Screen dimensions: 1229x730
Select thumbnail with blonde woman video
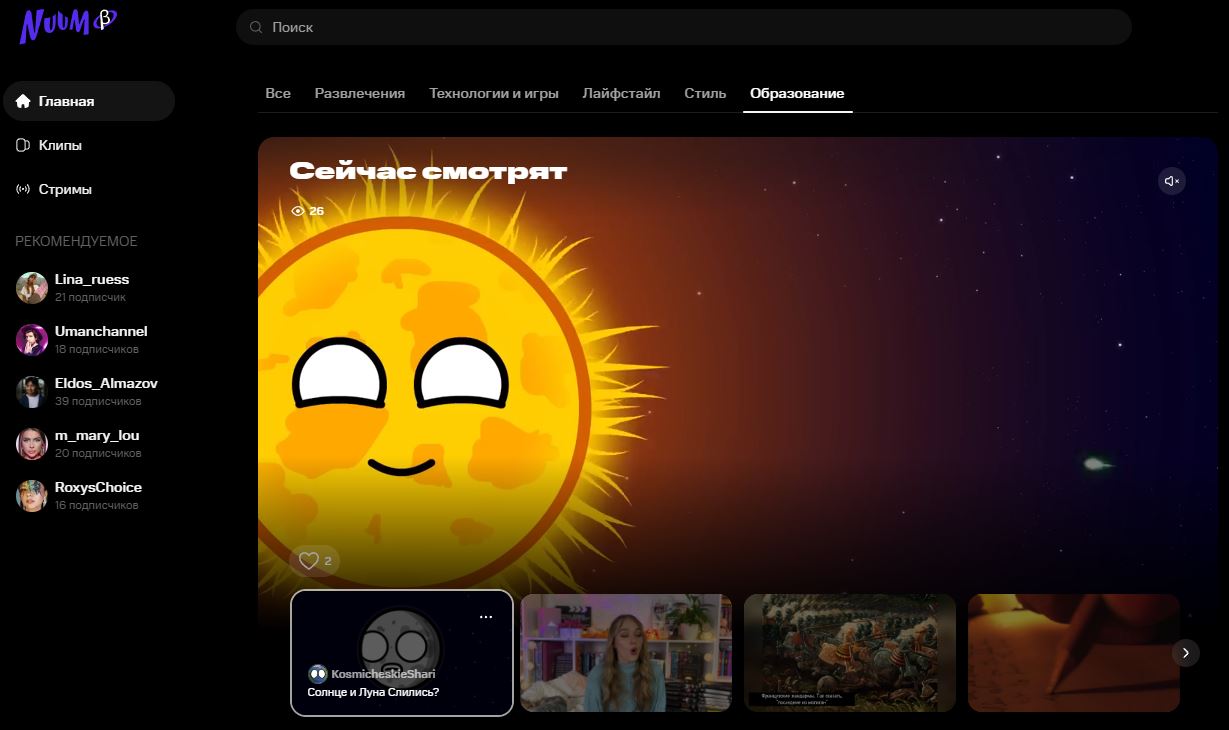(x=626, y=653)
